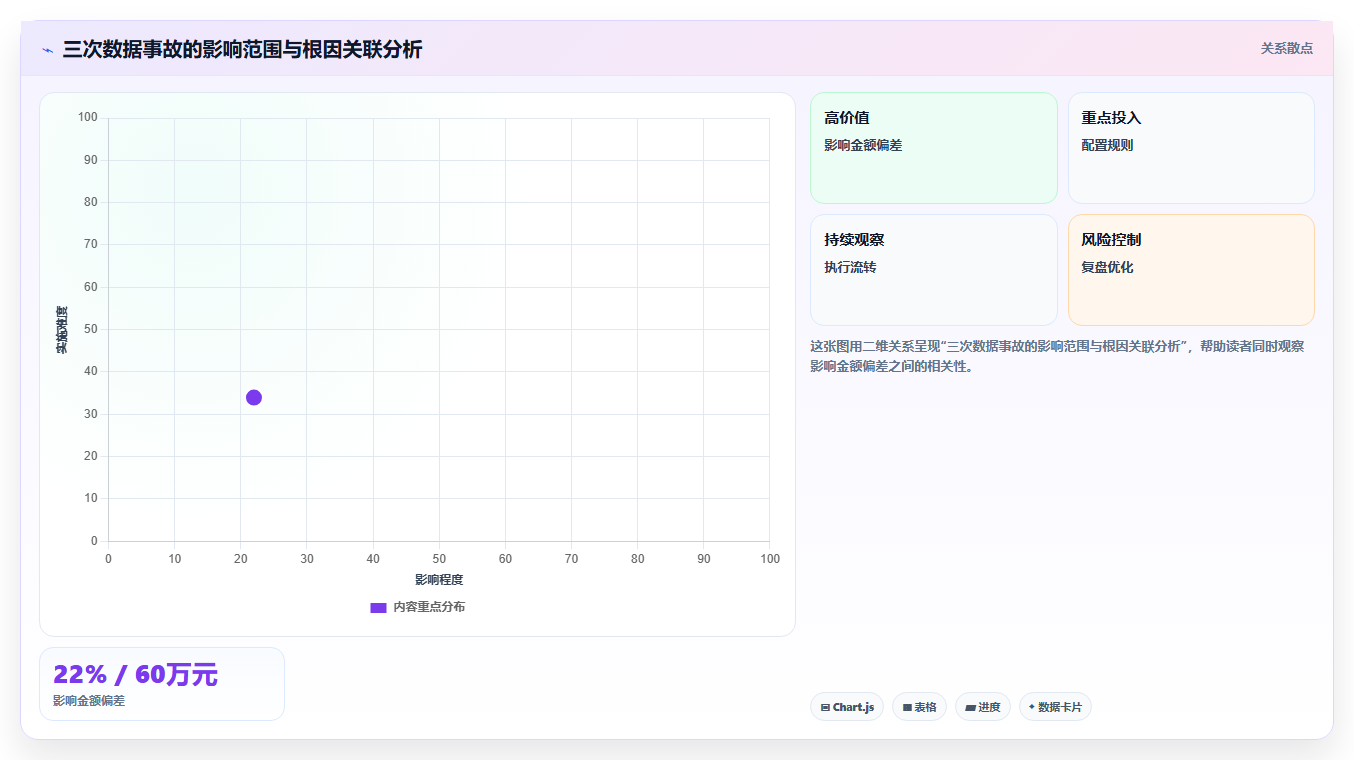
Task: Click the y-axis tick label 100
Action: (87, 118)
